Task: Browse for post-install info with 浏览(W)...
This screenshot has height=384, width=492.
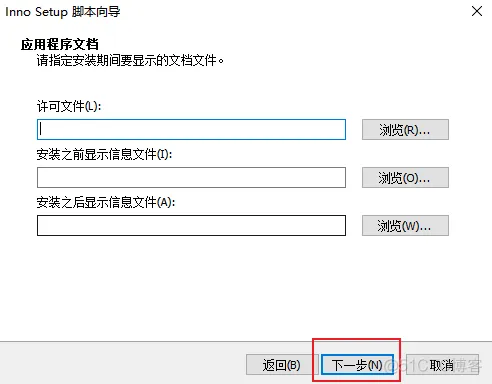Action: tap(405, 225)
